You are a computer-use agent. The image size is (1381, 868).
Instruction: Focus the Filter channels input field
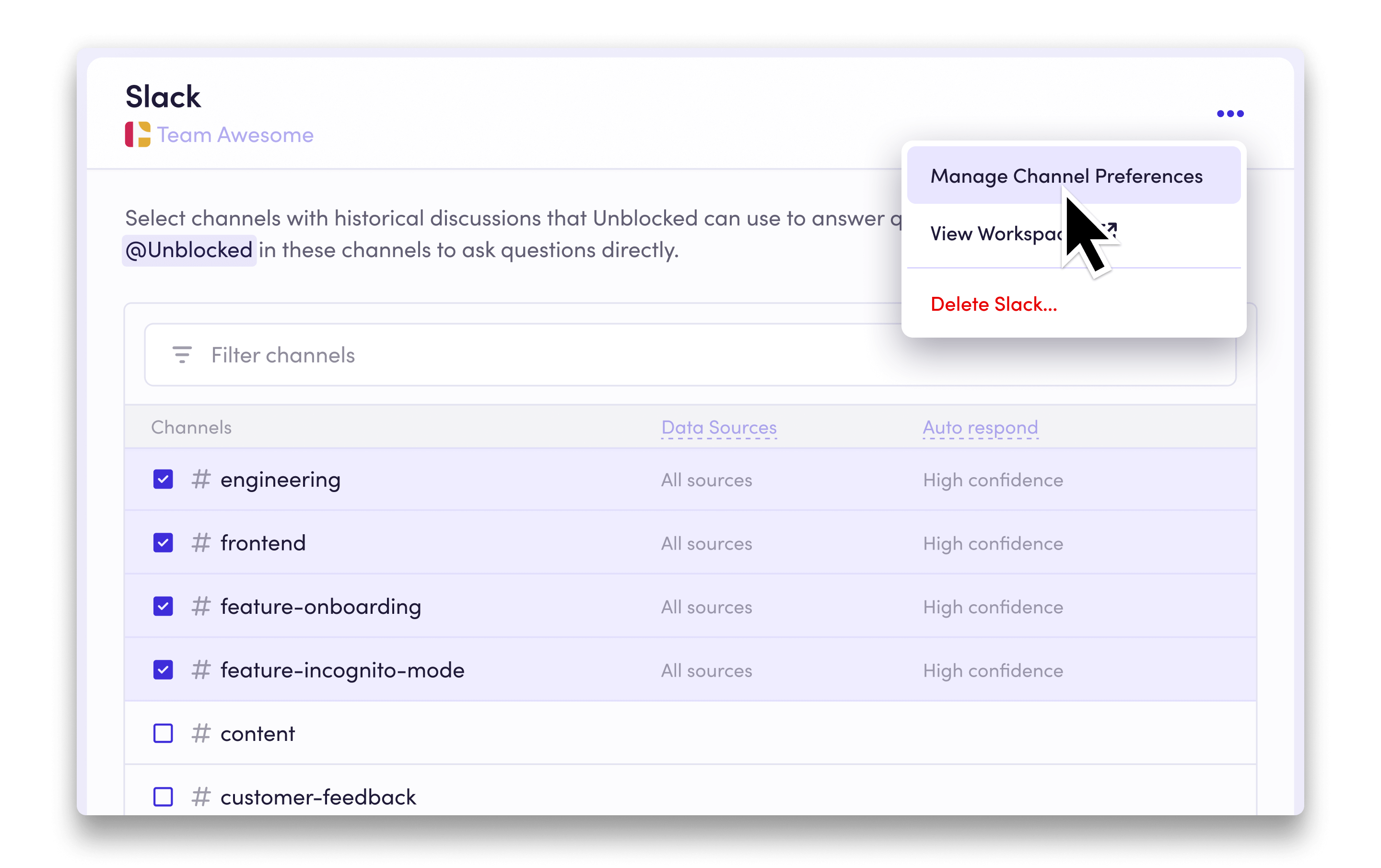tap(690, 354)
